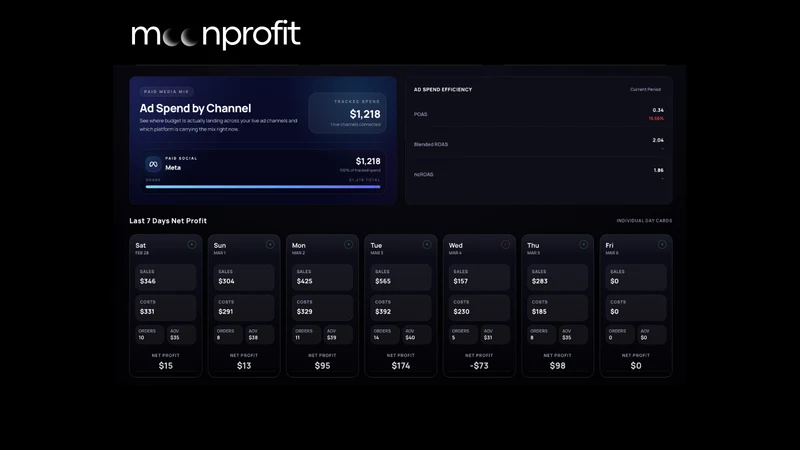Select the Current Period label
Viewport: 800px width, 450px height.
(x=645, y=89)
